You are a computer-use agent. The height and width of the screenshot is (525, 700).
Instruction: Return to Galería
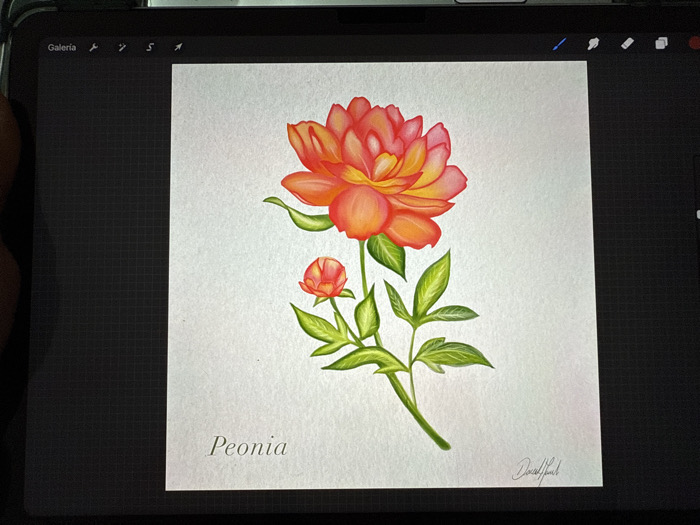62,47
